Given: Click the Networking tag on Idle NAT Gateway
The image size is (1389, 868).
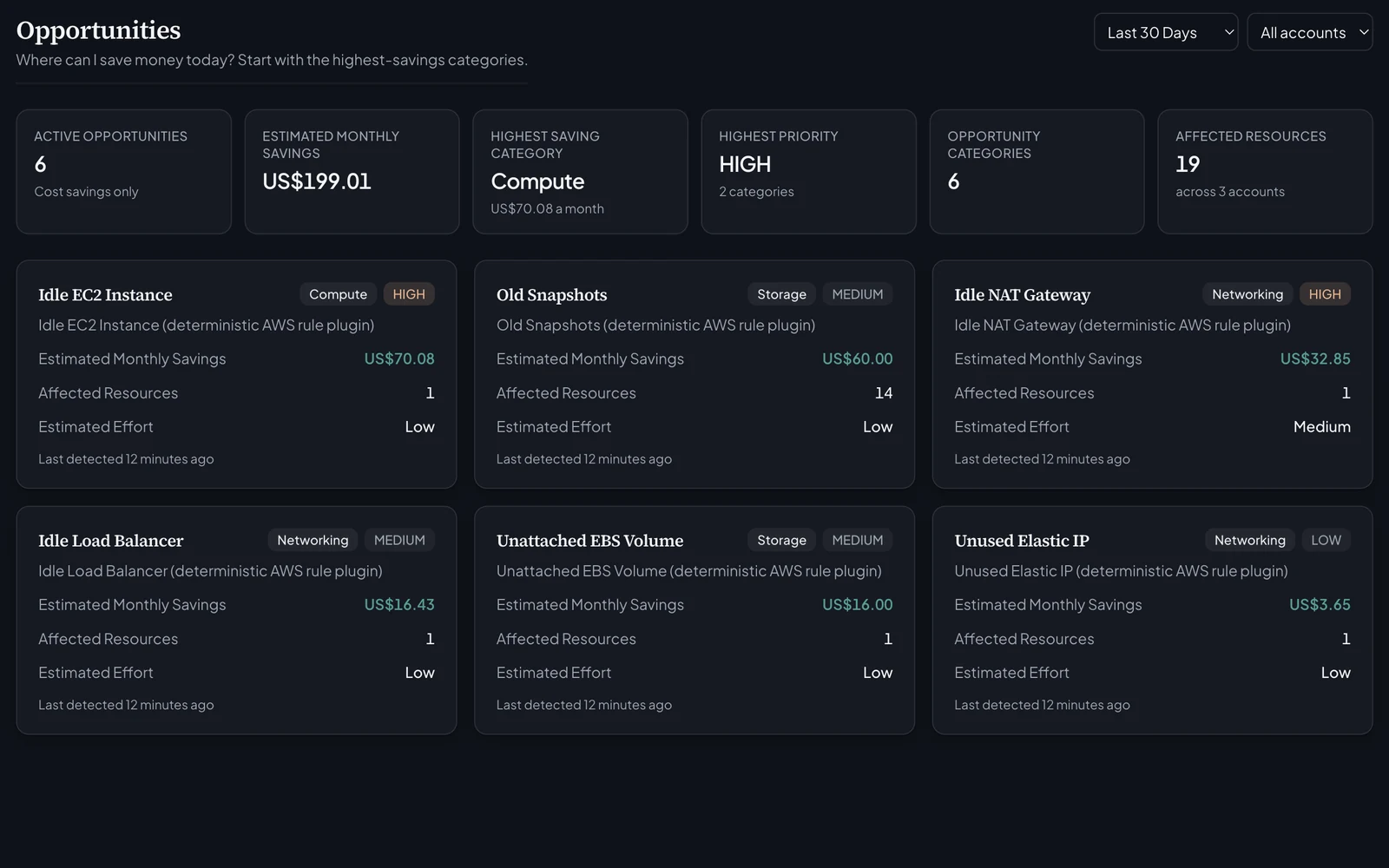Looking at the screenshot, I should pyautogui.click(x=1247, y=294).
